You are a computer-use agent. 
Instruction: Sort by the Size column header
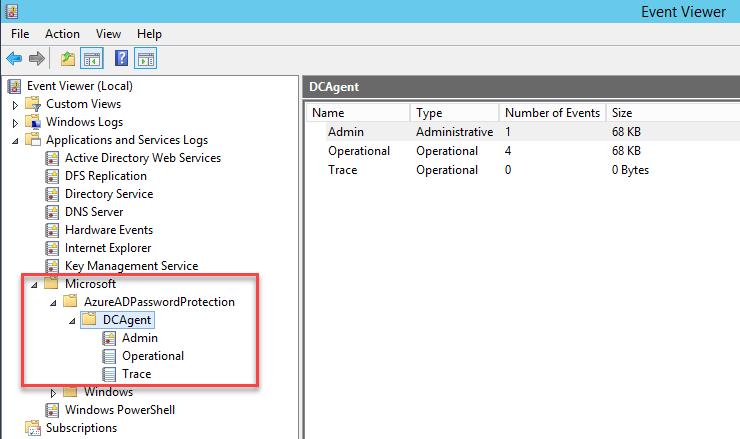[673, 113]
